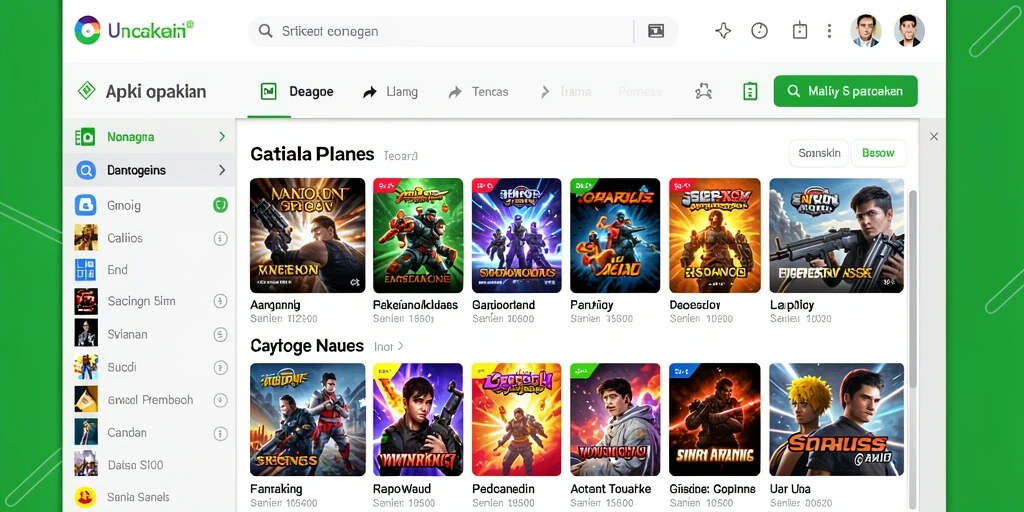Expand the Nonagna chevron arrow
This screenshot has width=1024, height=512.
point(222,136)
